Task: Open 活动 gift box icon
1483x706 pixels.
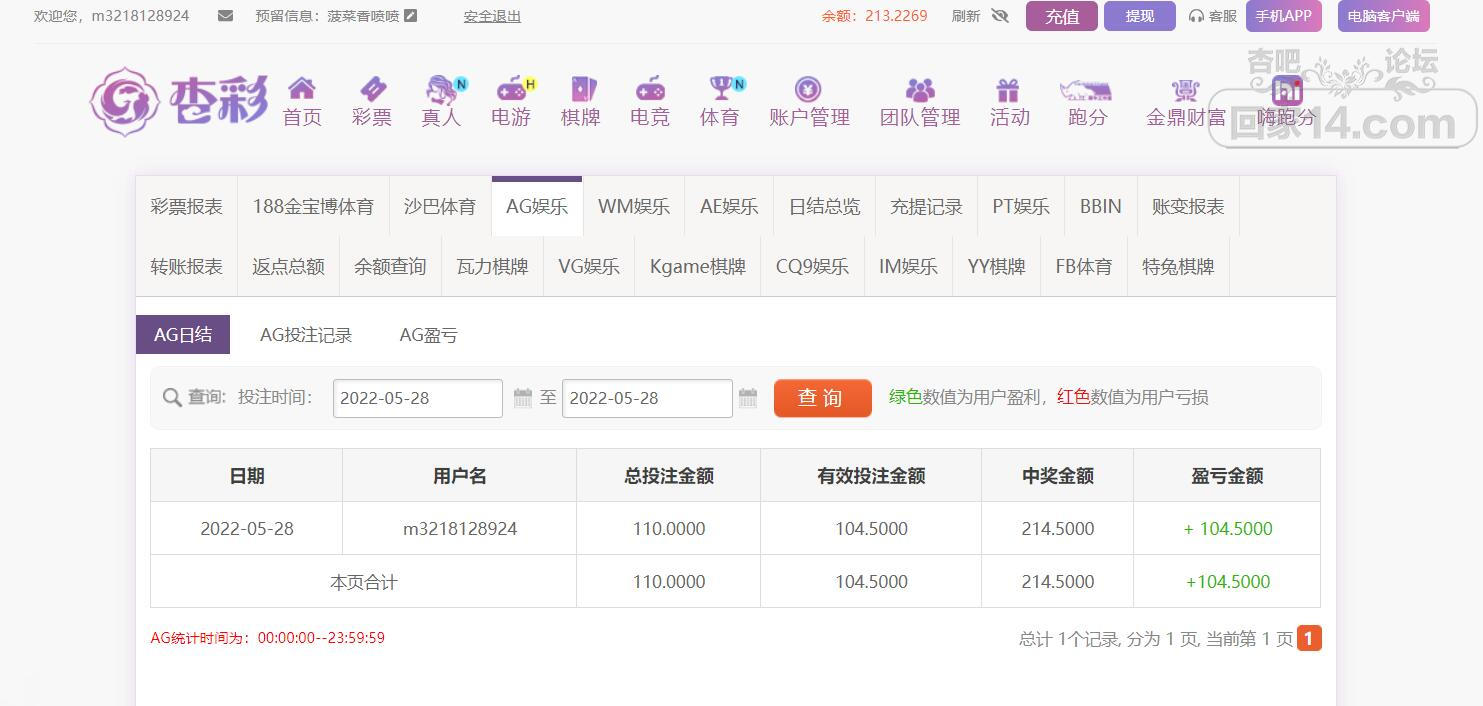Action: [1008, 90]
